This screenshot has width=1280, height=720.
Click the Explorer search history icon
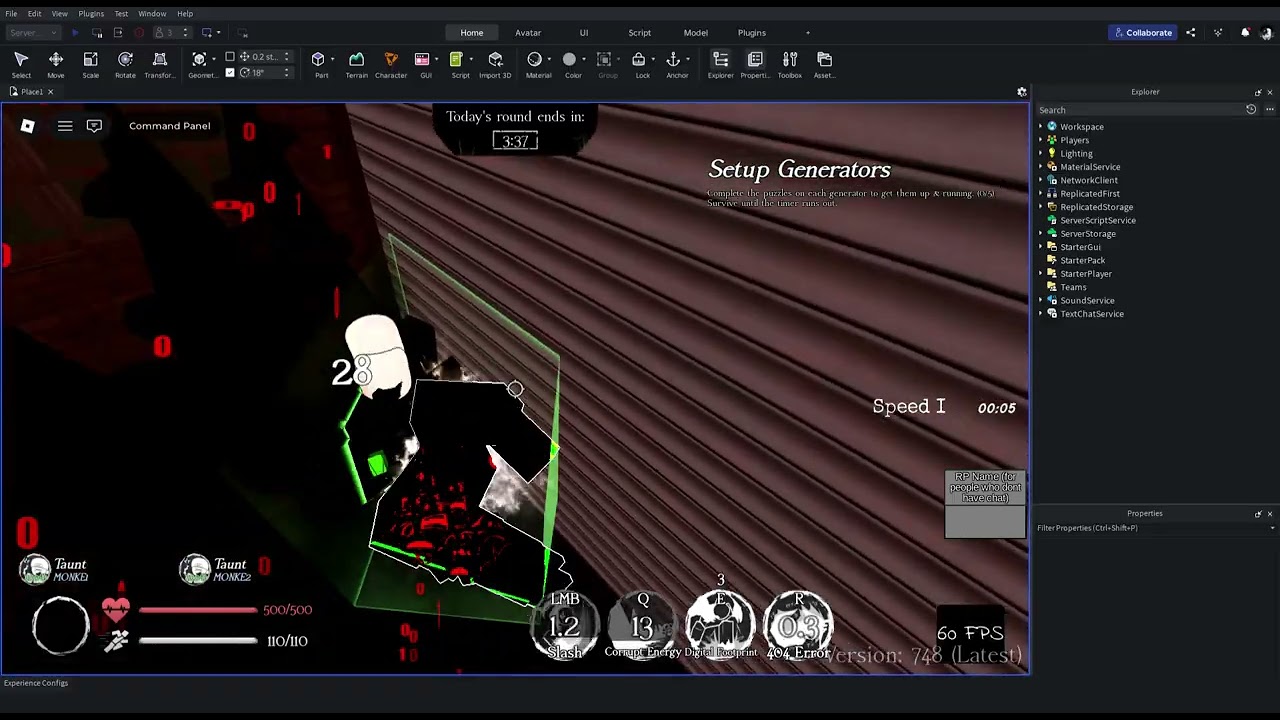pyautogui.click(x=1251, y=110)
